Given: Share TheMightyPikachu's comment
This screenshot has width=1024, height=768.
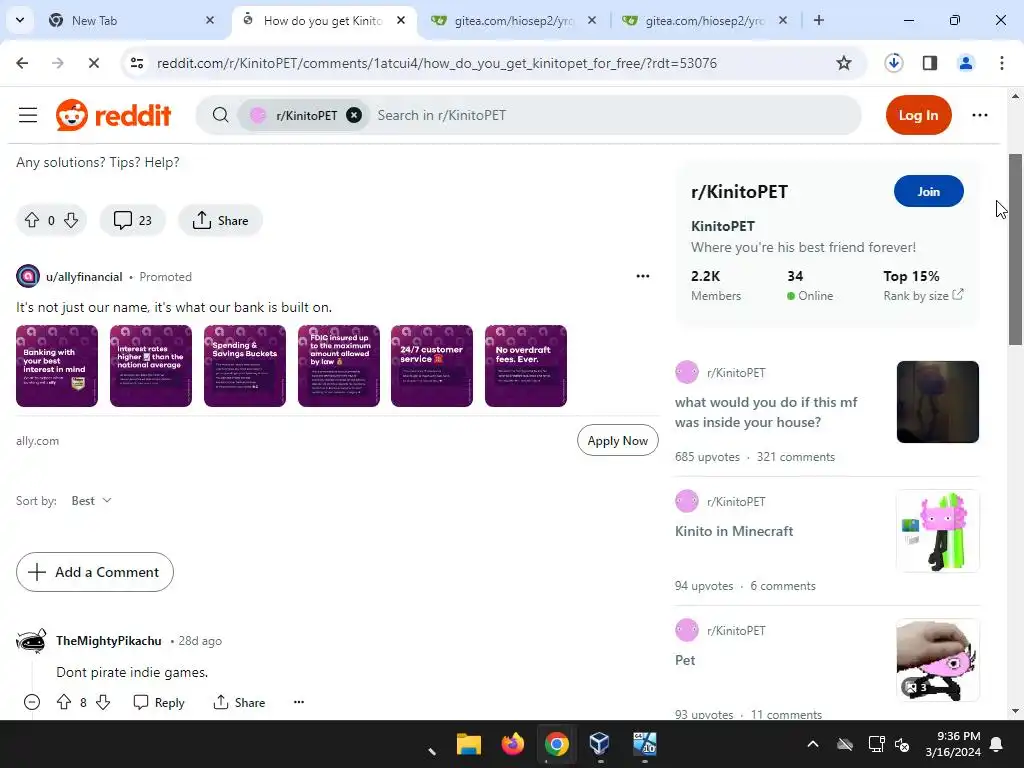Looking at the screenshot, I should coord(239,702).
